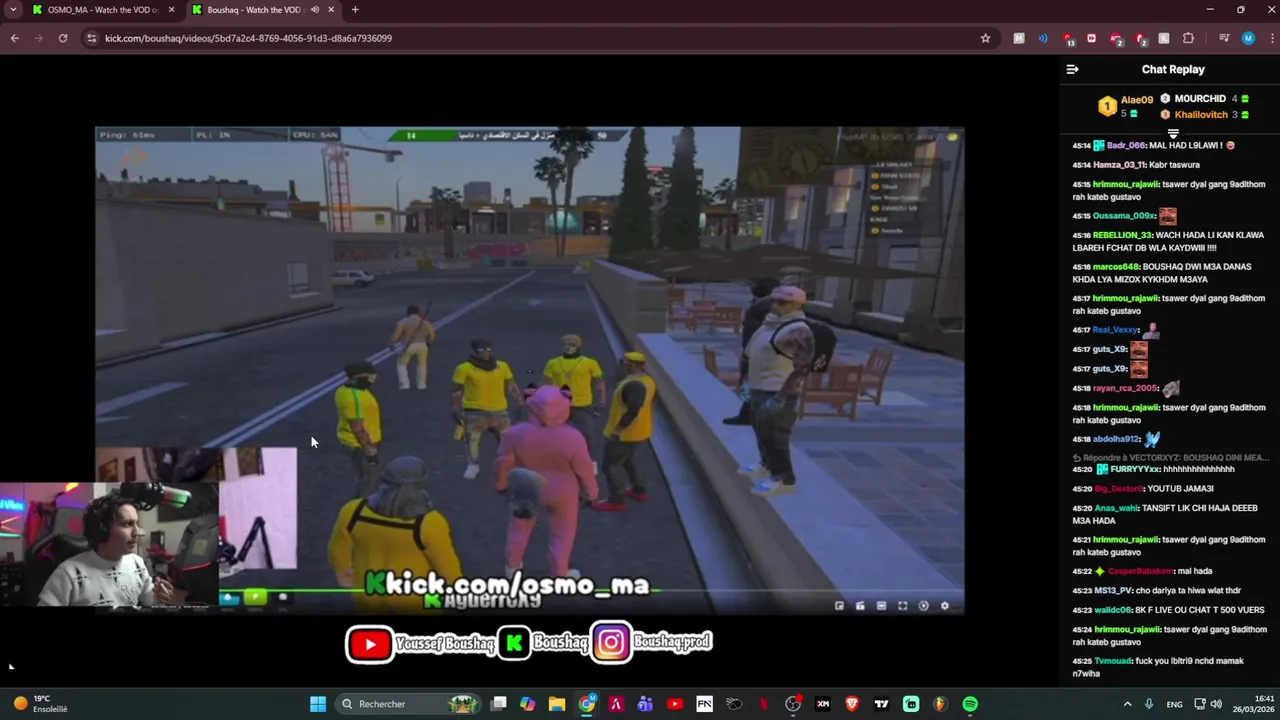Open TradingView from the taskbar

pyautogui.click(x=881, y=704)
